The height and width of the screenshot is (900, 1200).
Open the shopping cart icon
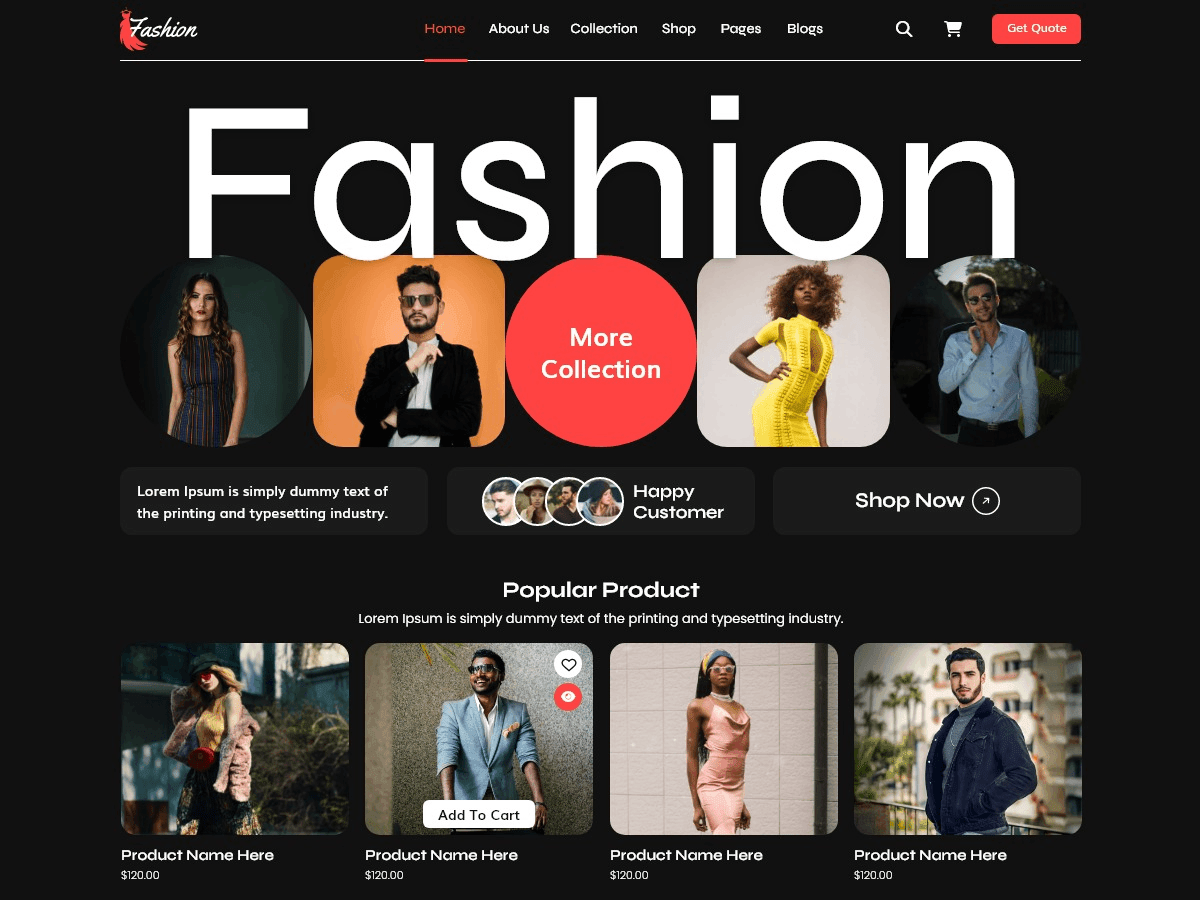(x=953, y=29)
